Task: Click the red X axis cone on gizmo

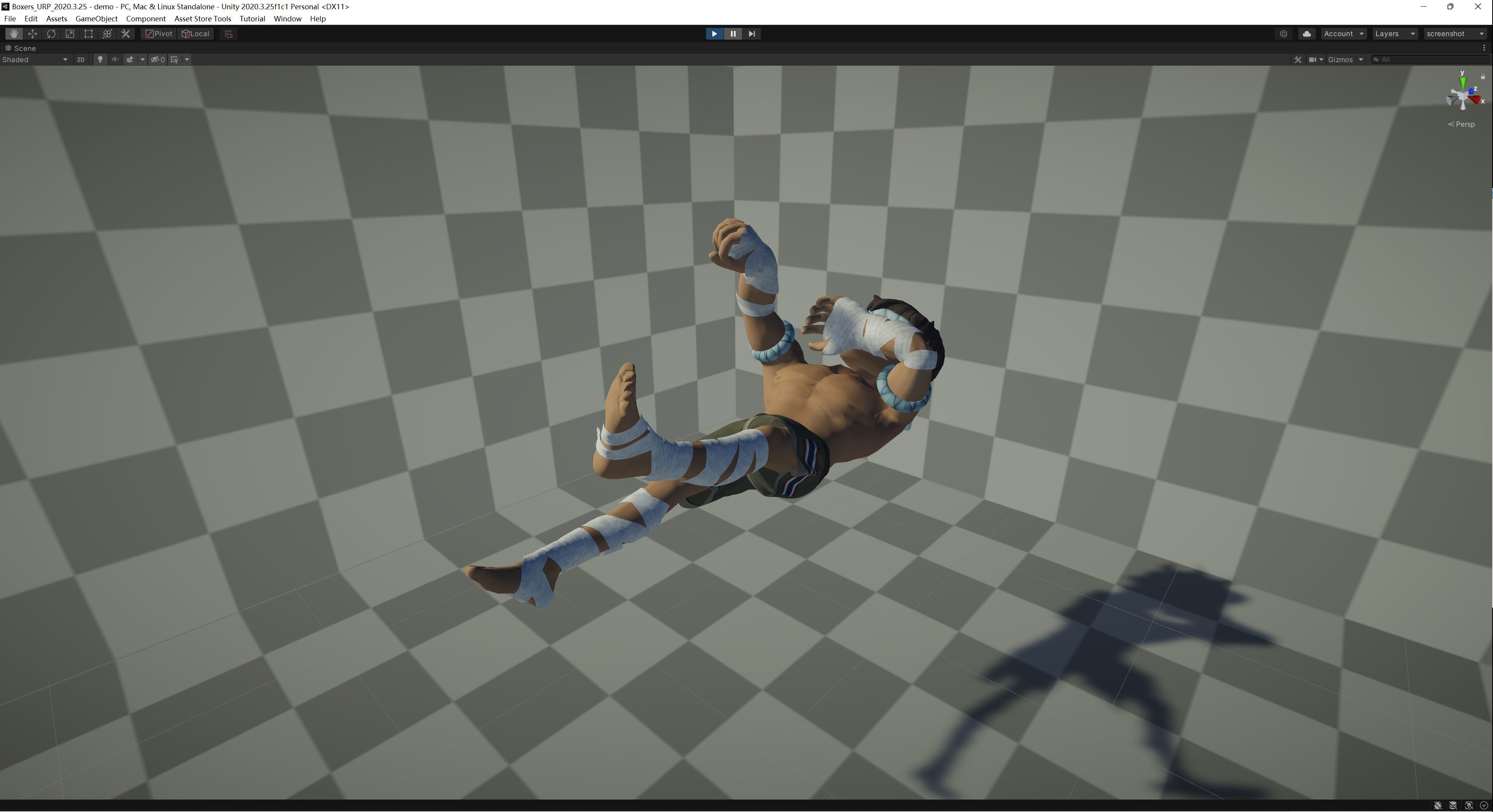Action: click(1476, 100)
